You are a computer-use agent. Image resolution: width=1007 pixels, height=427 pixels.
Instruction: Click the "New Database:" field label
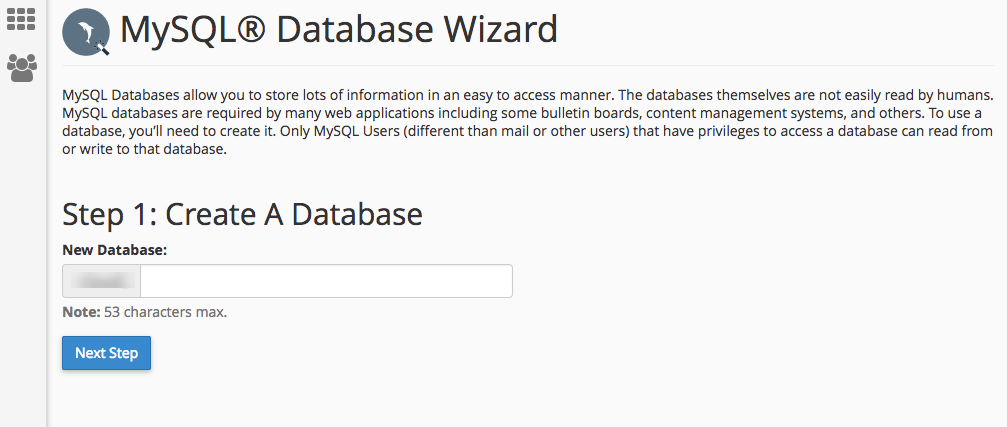[x=114, y=249]
